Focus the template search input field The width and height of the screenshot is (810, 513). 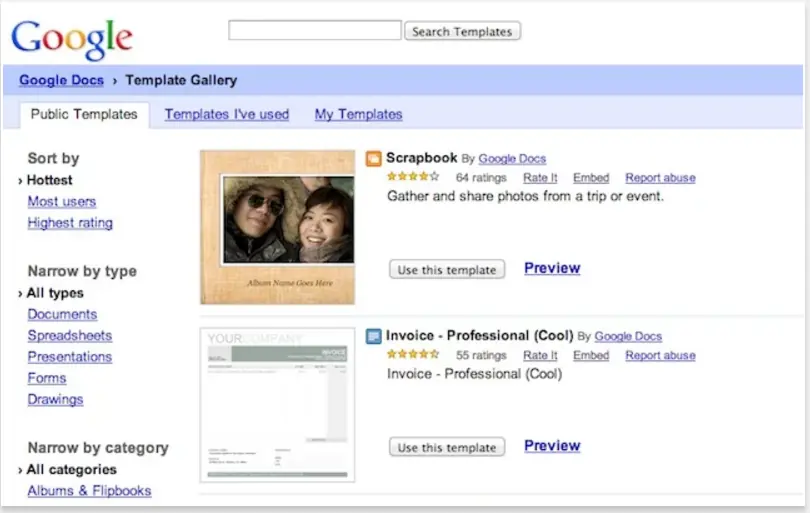[315, 30]
